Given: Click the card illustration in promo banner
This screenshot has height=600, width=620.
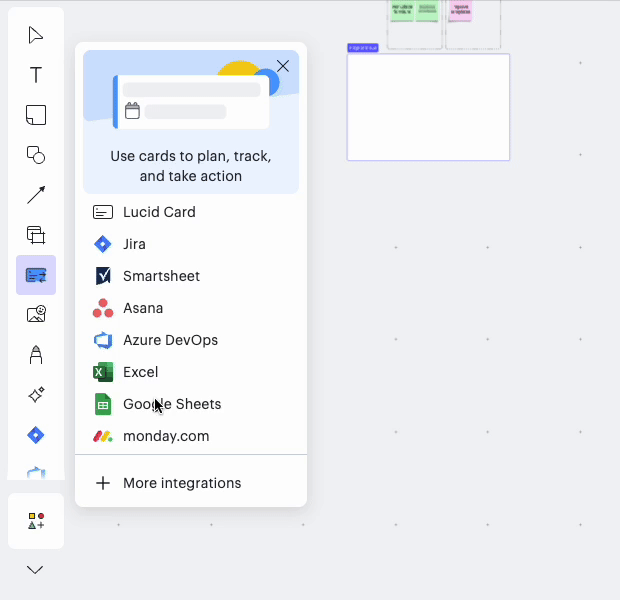Looking at the screenshot, I should (191, 102).
